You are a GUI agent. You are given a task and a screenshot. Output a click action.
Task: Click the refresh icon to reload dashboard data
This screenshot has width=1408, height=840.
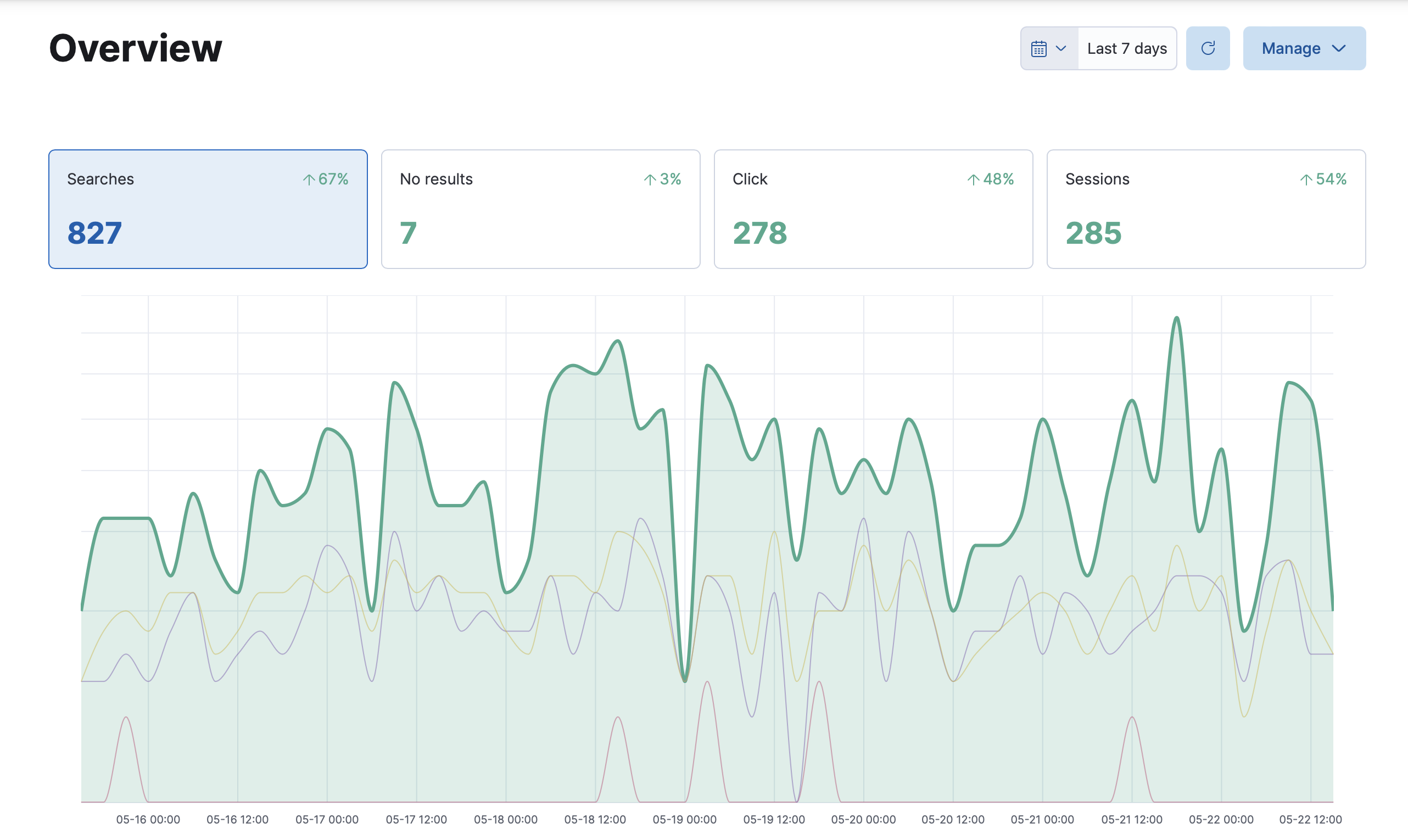click(x=1208, y=48)
